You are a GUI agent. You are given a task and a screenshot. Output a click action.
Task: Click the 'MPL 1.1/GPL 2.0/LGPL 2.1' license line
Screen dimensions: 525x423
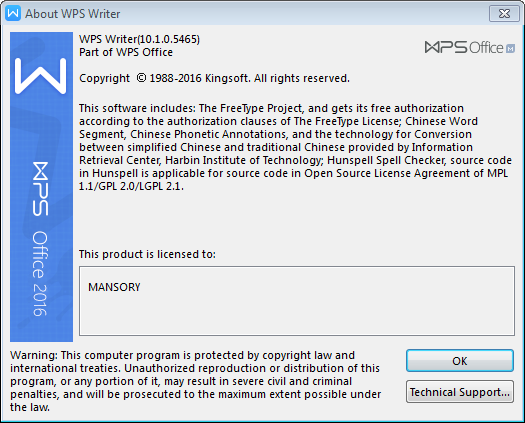coord(131,186)
